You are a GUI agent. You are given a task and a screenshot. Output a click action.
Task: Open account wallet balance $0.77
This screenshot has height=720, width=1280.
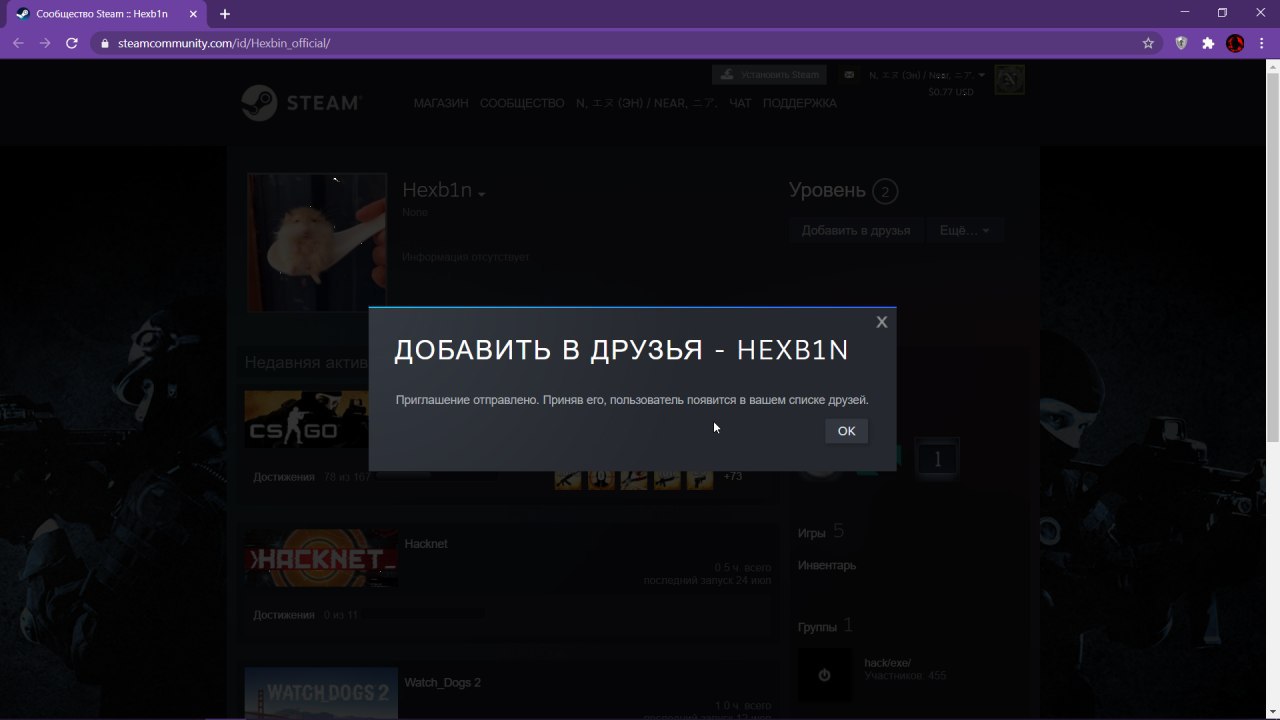[x=951, y=92]
